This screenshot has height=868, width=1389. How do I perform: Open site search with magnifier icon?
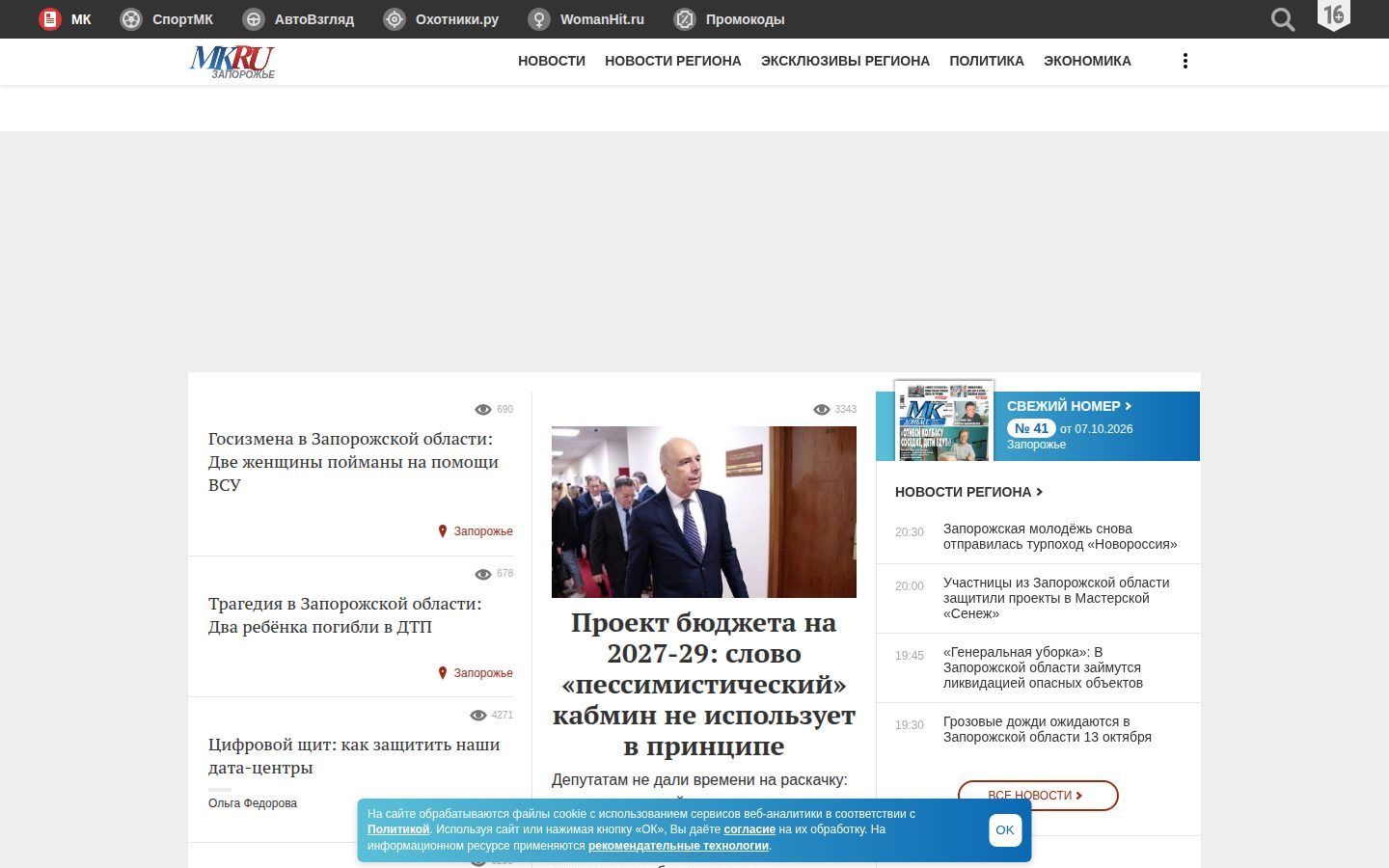[1283, 19]
